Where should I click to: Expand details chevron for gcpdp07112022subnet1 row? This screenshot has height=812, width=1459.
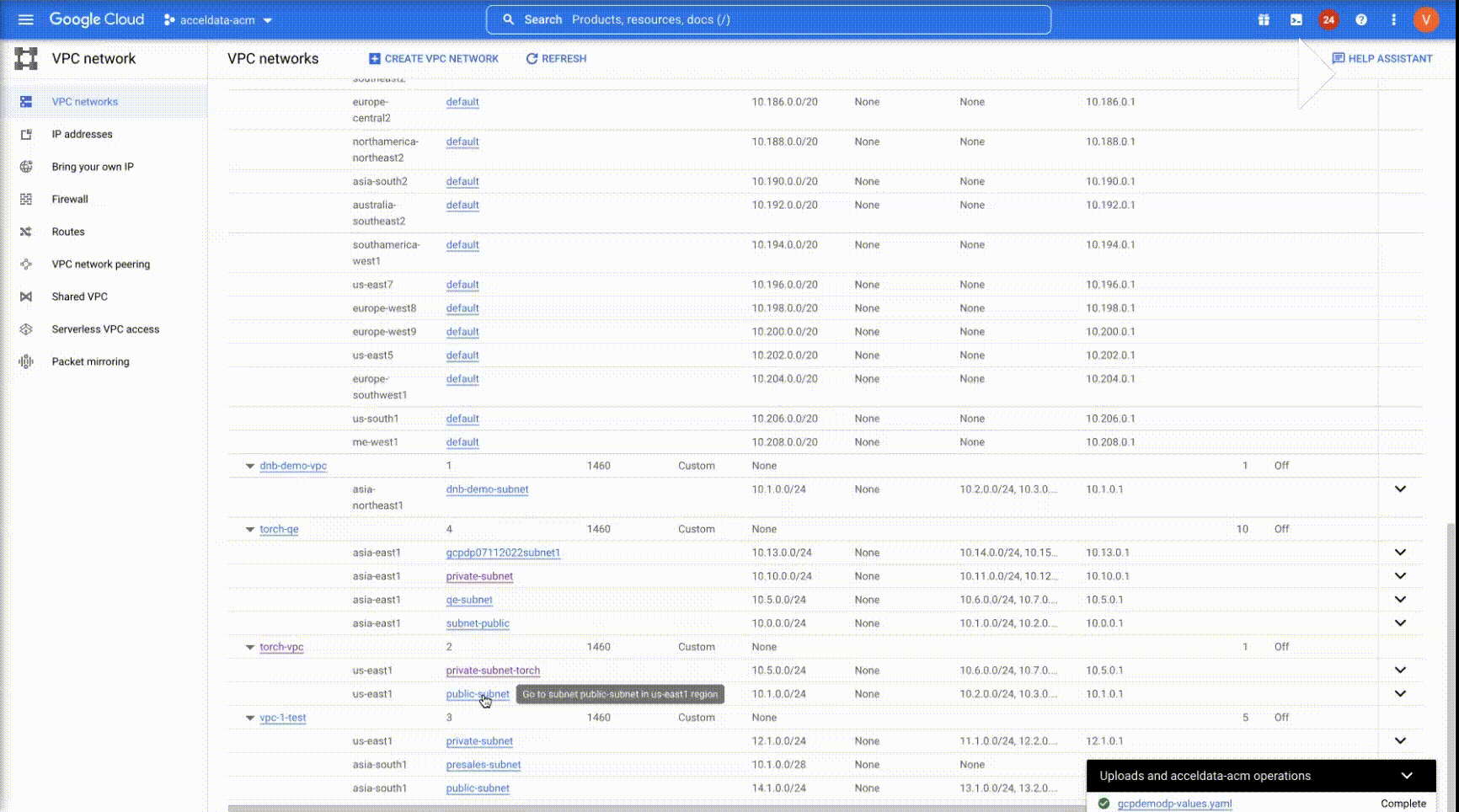pyautogui.click(x=1400, y=553)
